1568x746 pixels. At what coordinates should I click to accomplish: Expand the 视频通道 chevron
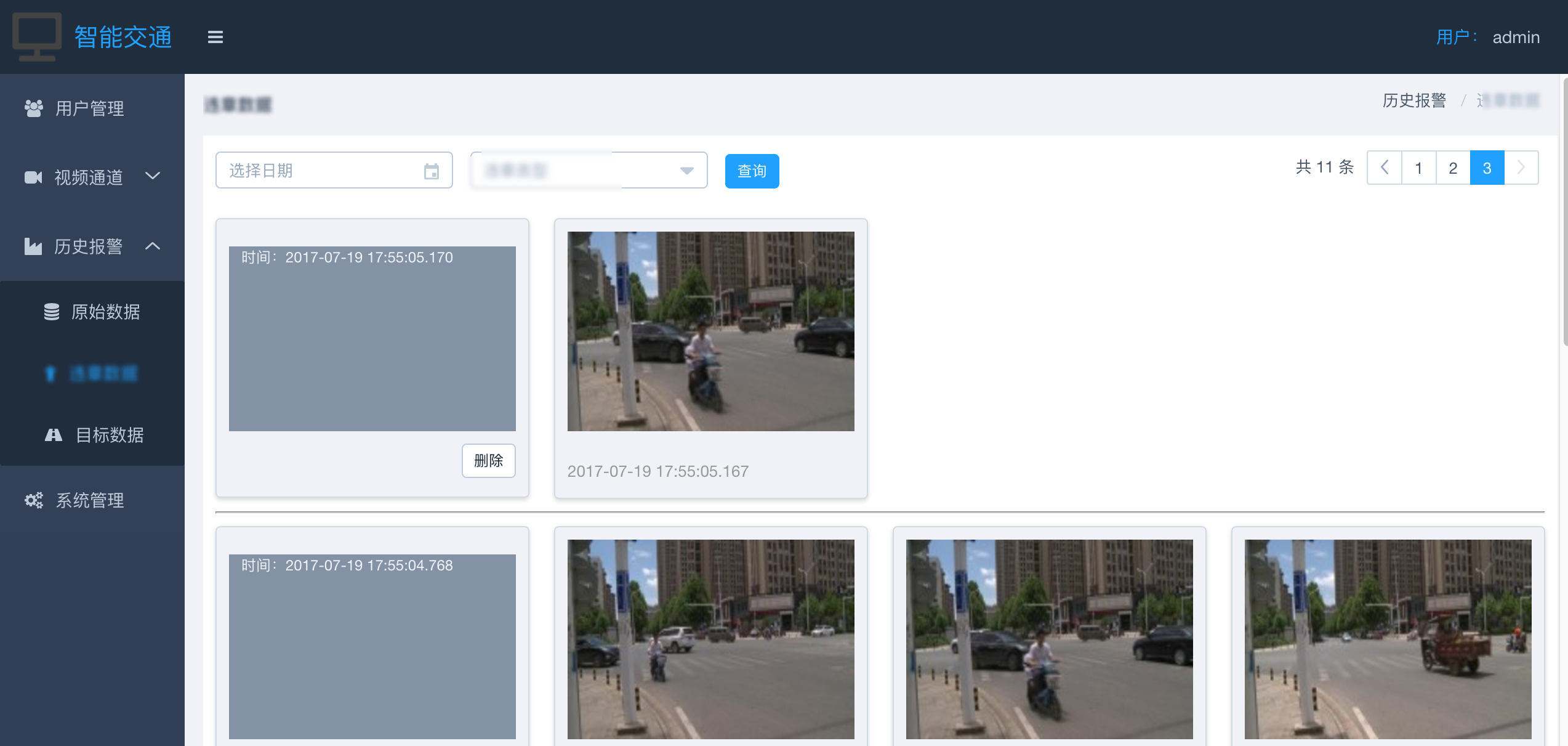153,176
